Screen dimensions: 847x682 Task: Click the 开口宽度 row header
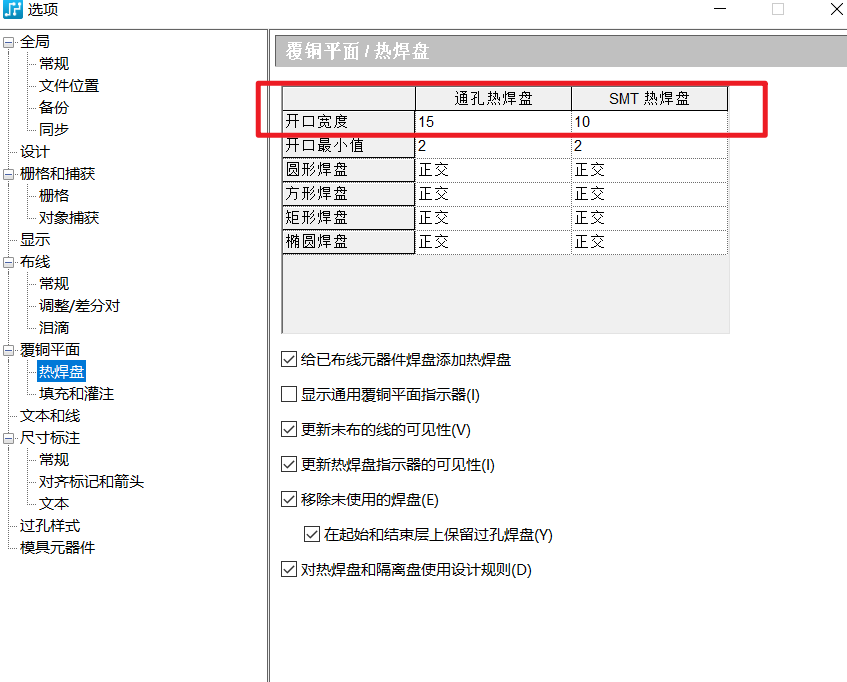pos(348,122)
